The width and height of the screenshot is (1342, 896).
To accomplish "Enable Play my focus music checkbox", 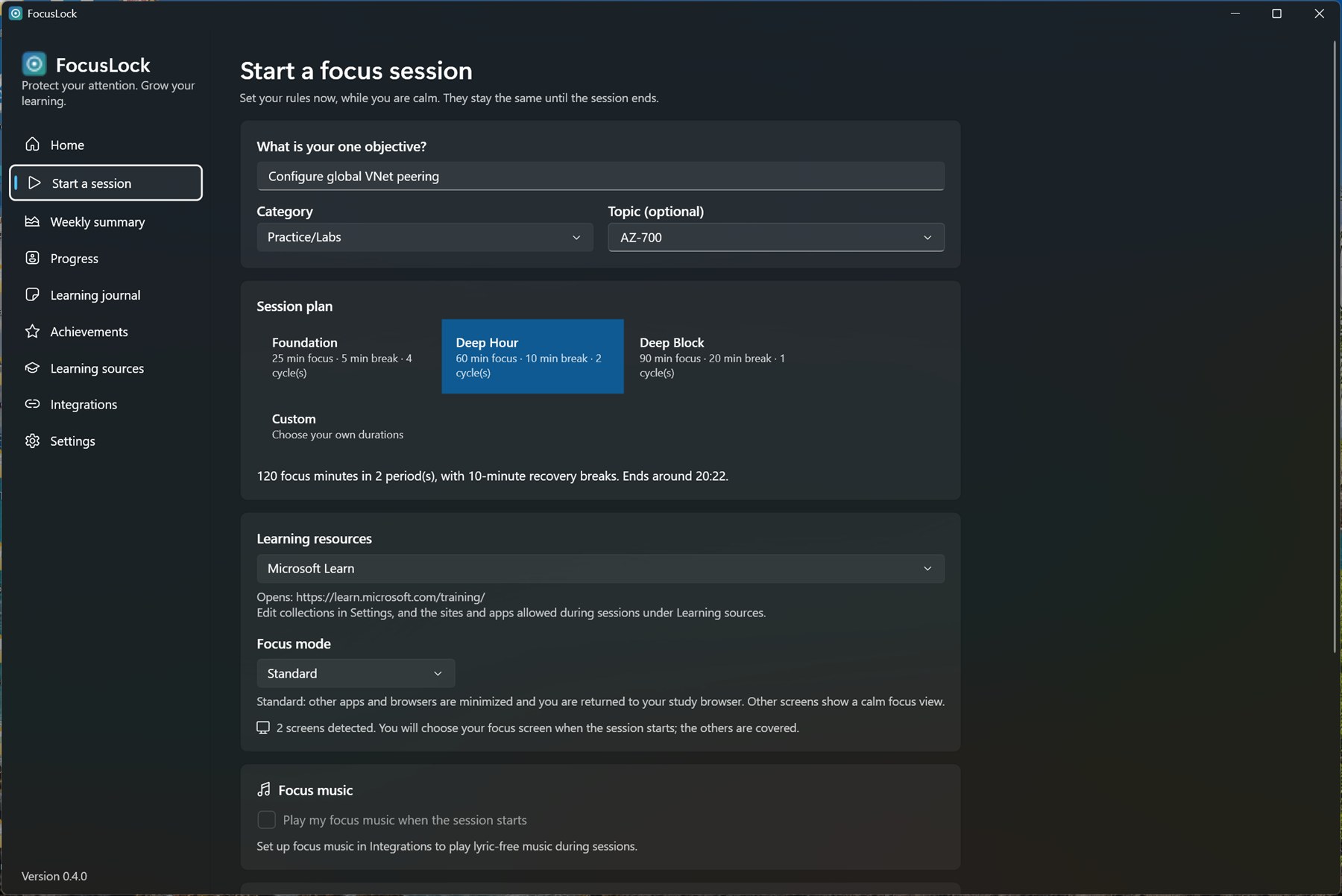I will tap(266, 820).
